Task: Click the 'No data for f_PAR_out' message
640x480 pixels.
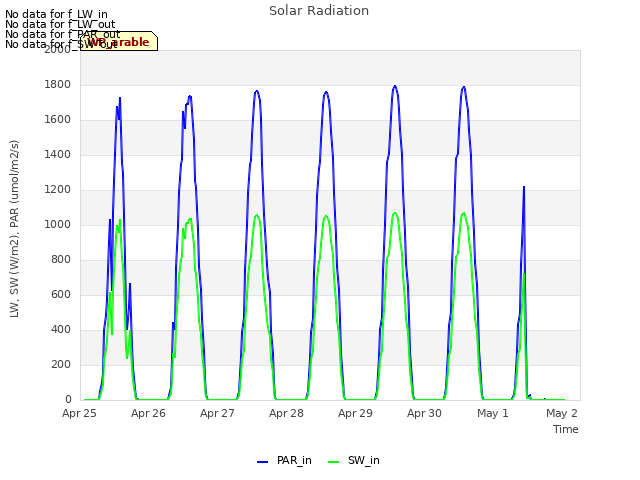Action: pos(63,34)
